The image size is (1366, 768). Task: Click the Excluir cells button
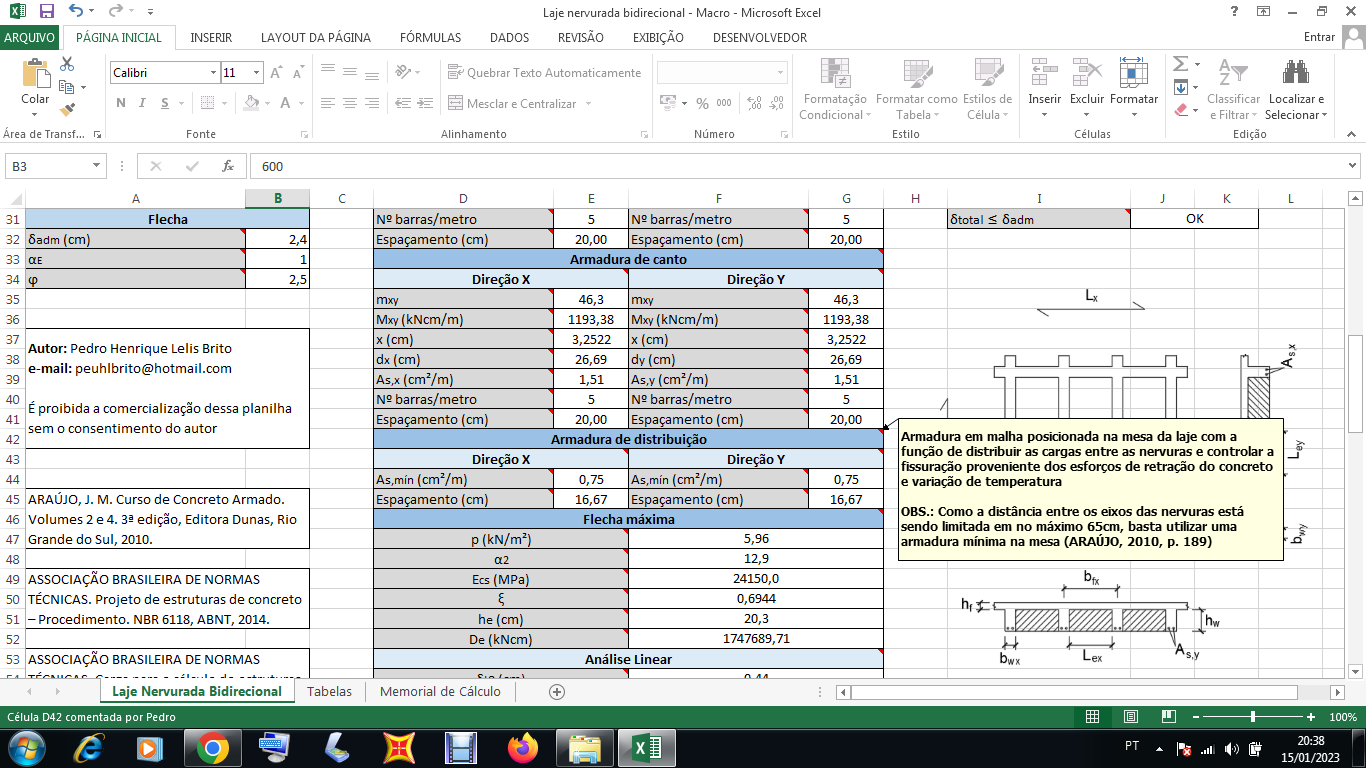pos(1087,88)
